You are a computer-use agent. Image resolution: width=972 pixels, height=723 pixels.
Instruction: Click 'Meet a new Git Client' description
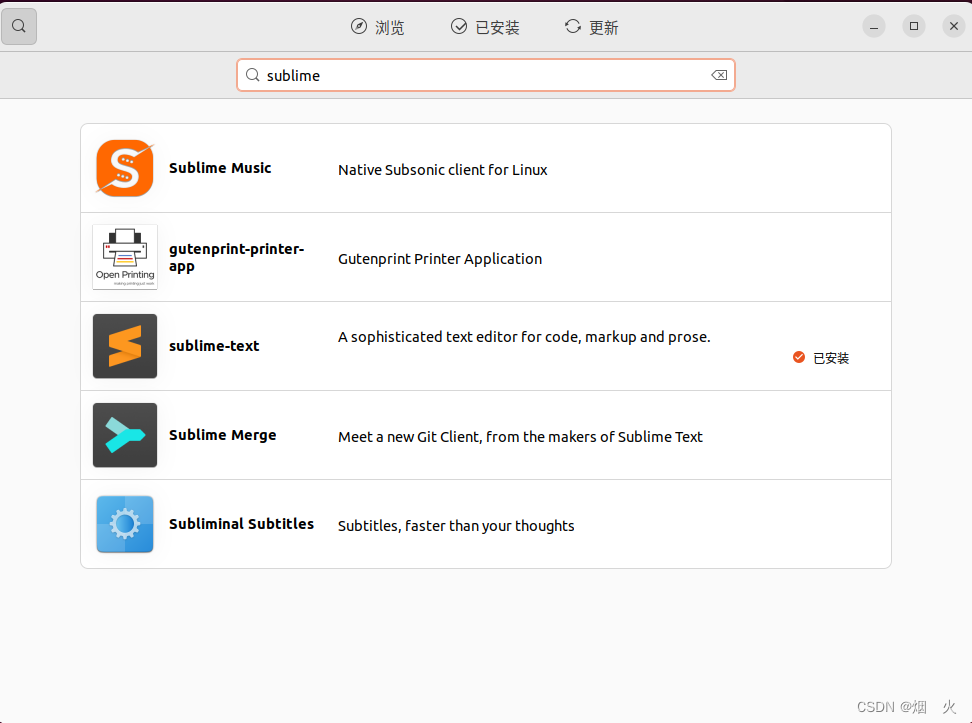coord(520,437)
